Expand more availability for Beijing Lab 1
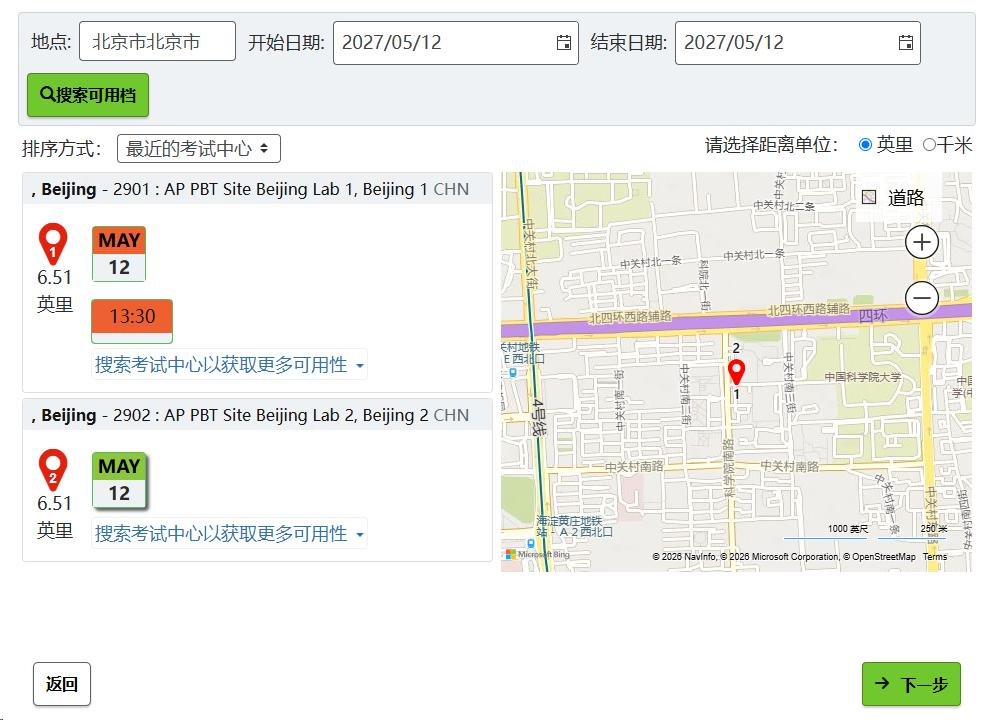This screenshot has width=988, height=720. (229, 365)
